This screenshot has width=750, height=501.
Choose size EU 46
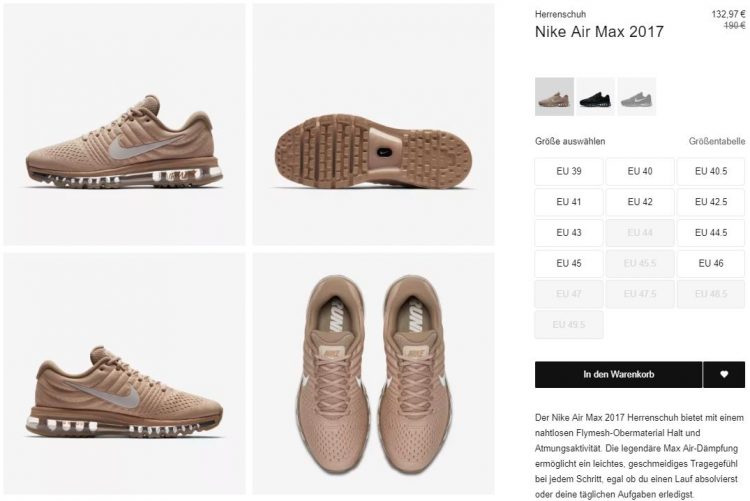click(711, 263)
